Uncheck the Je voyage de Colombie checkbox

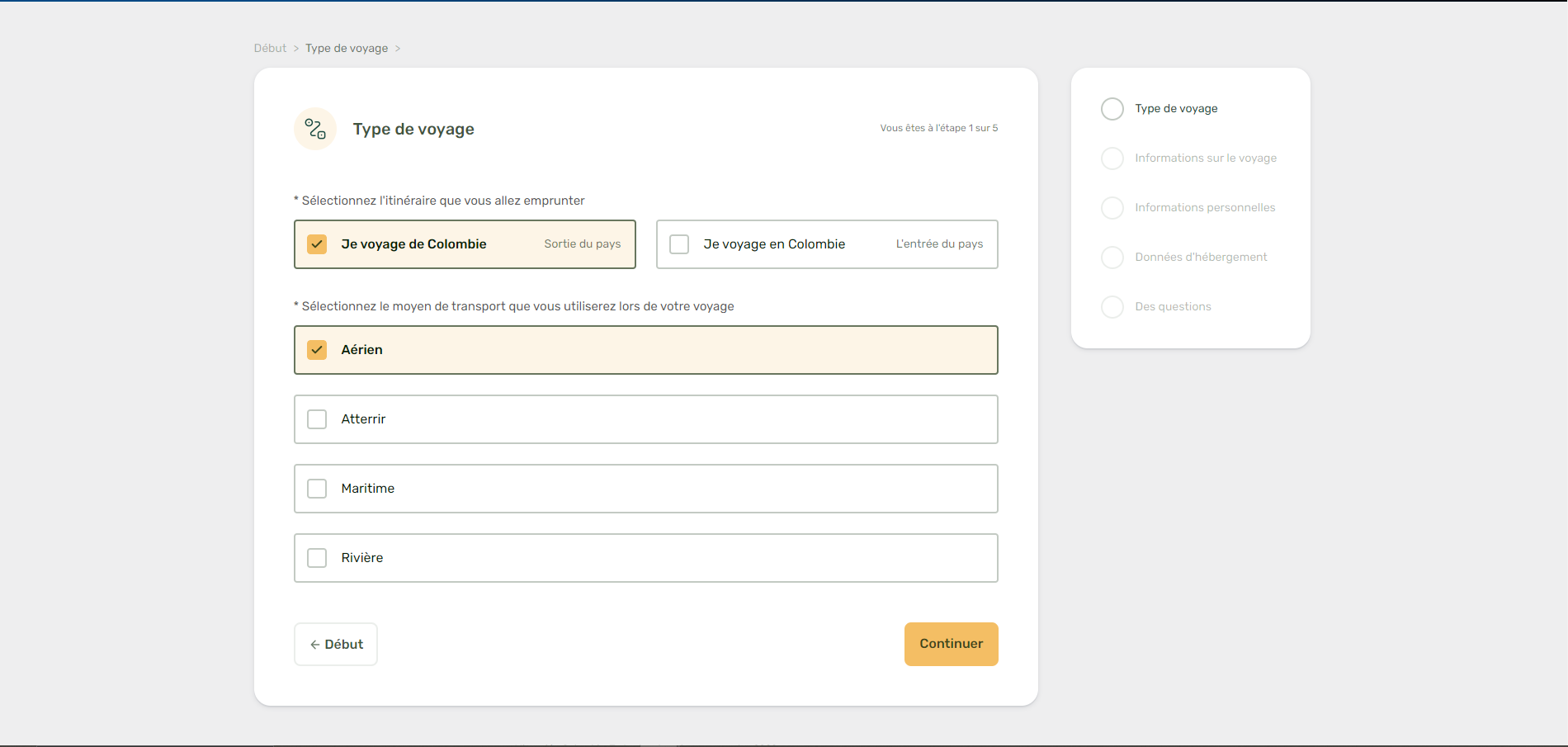point(317,244)
